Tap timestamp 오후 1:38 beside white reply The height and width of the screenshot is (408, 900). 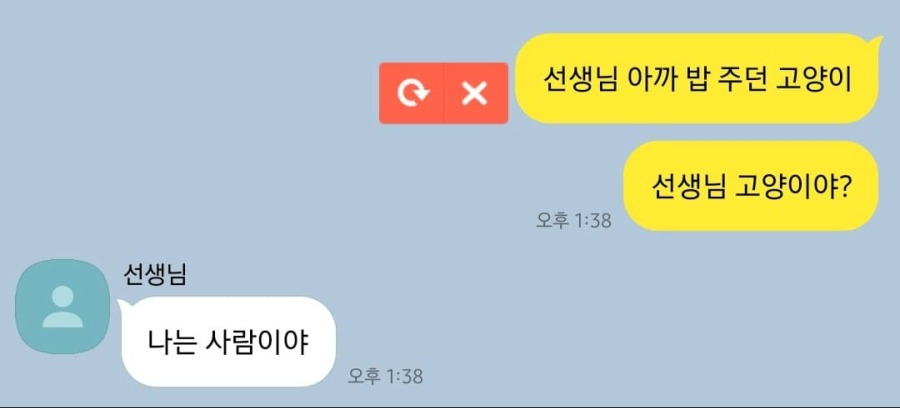point(385,376)
